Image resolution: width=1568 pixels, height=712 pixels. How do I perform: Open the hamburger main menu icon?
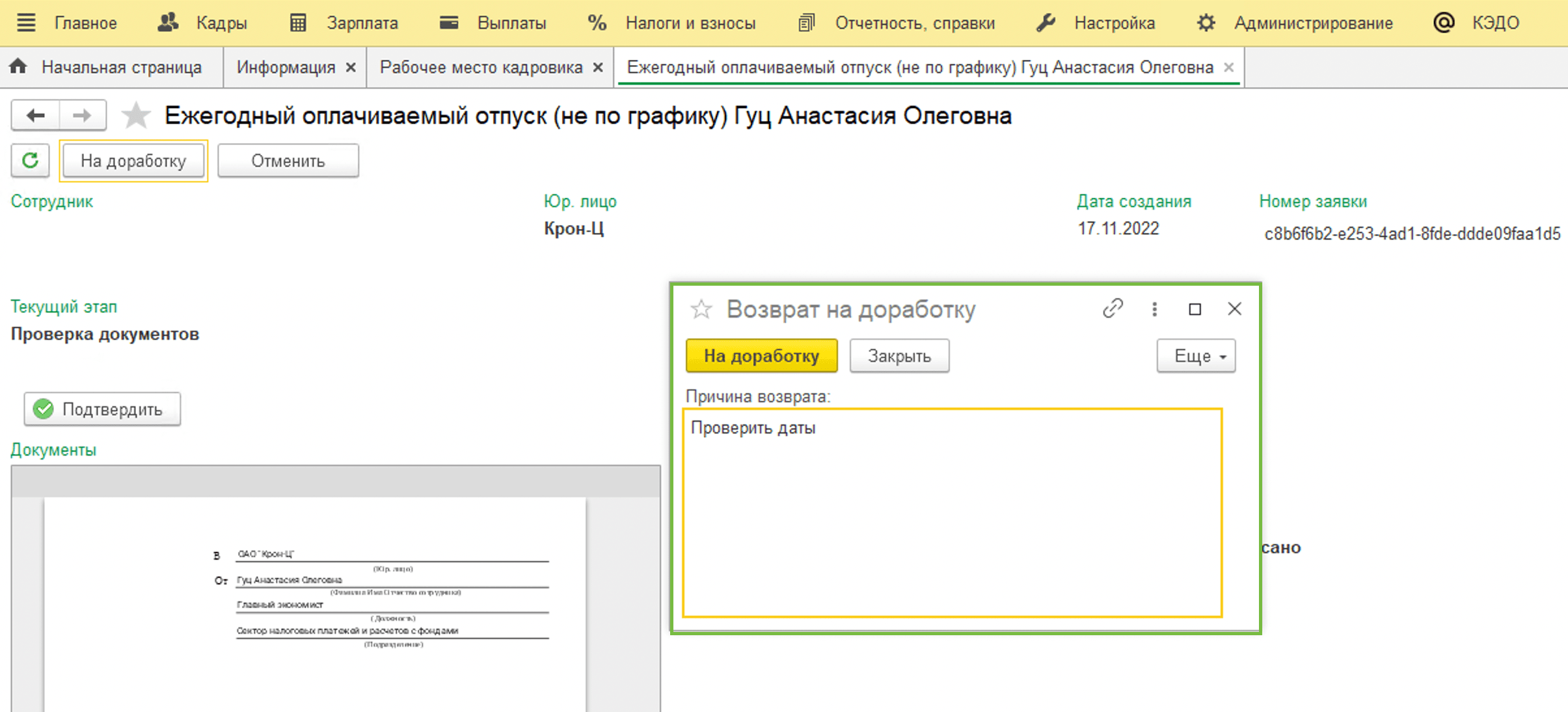click(x=26, y=23)
